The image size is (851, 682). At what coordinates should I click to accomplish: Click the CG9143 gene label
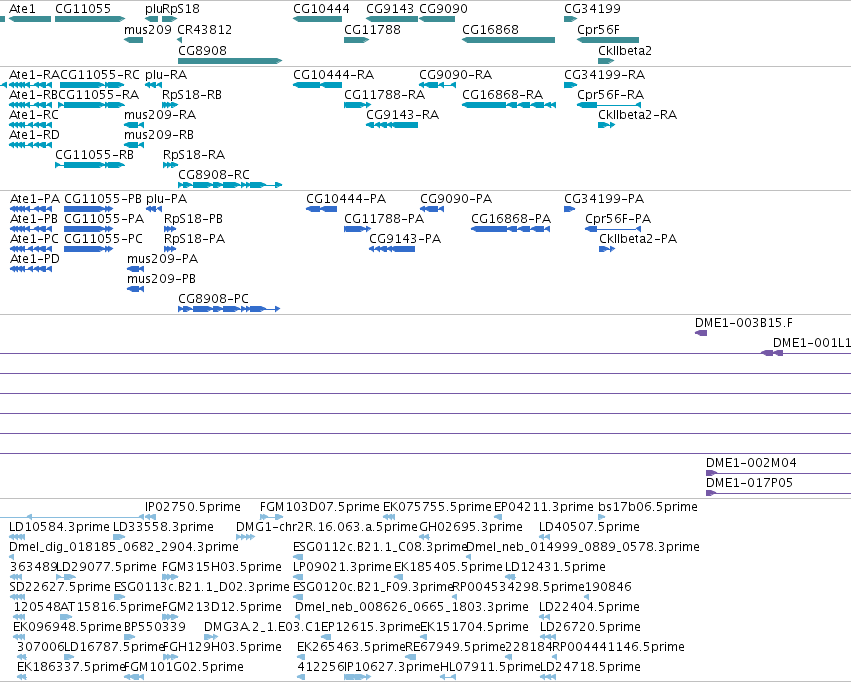(390, 9)
